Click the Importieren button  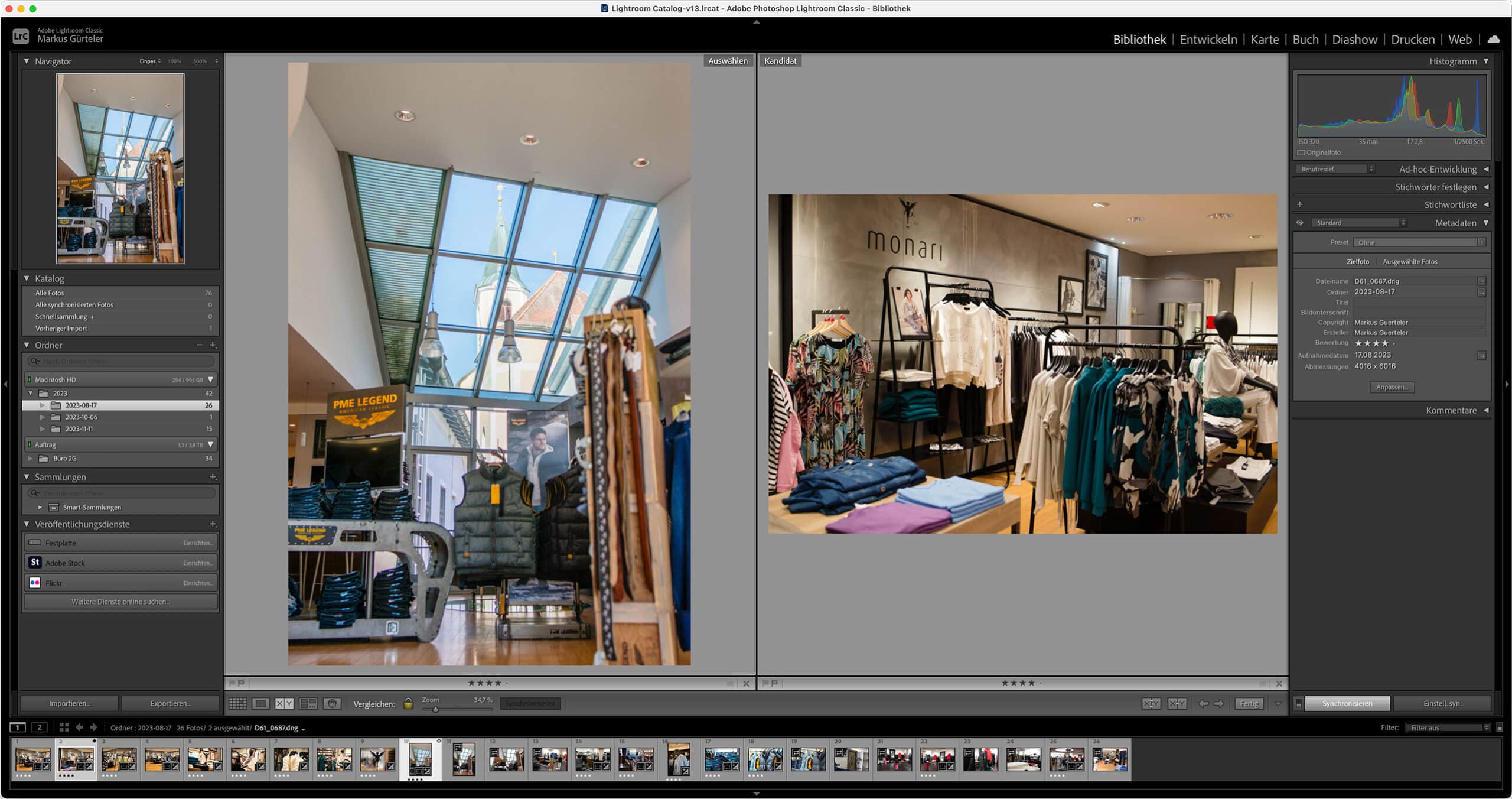tap(69, 703)
